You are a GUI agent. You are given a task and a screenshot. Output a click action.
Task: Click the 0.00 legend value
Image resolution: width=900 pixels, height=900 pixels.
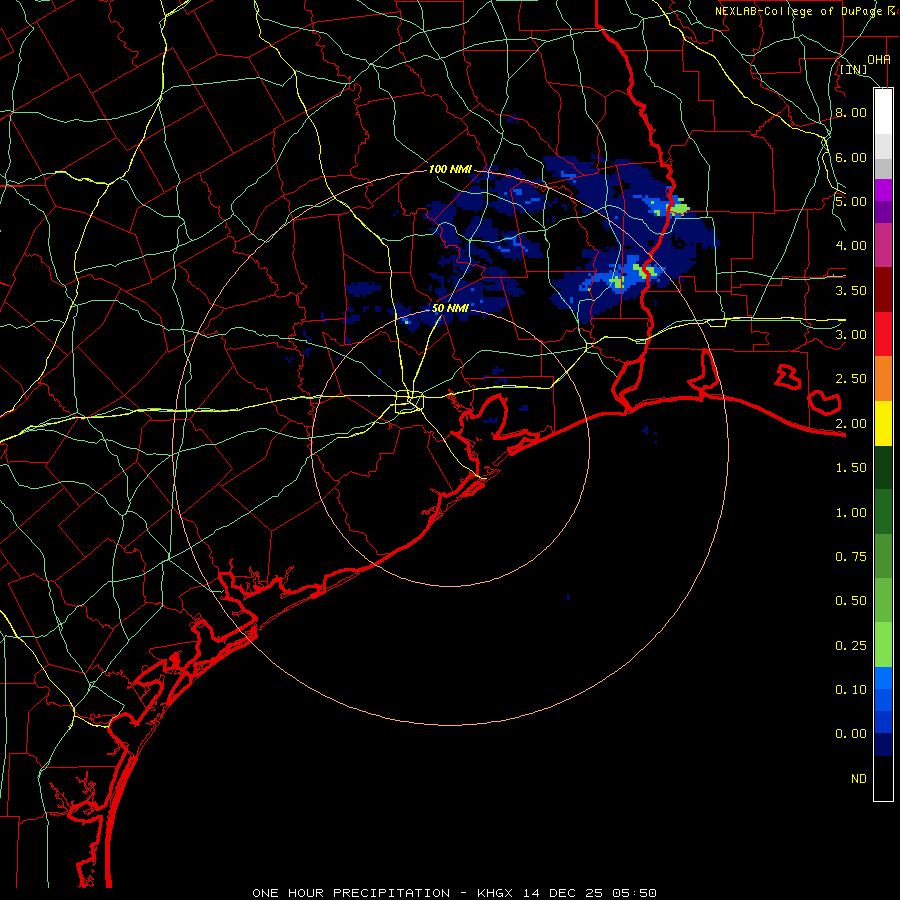(851, 734)
